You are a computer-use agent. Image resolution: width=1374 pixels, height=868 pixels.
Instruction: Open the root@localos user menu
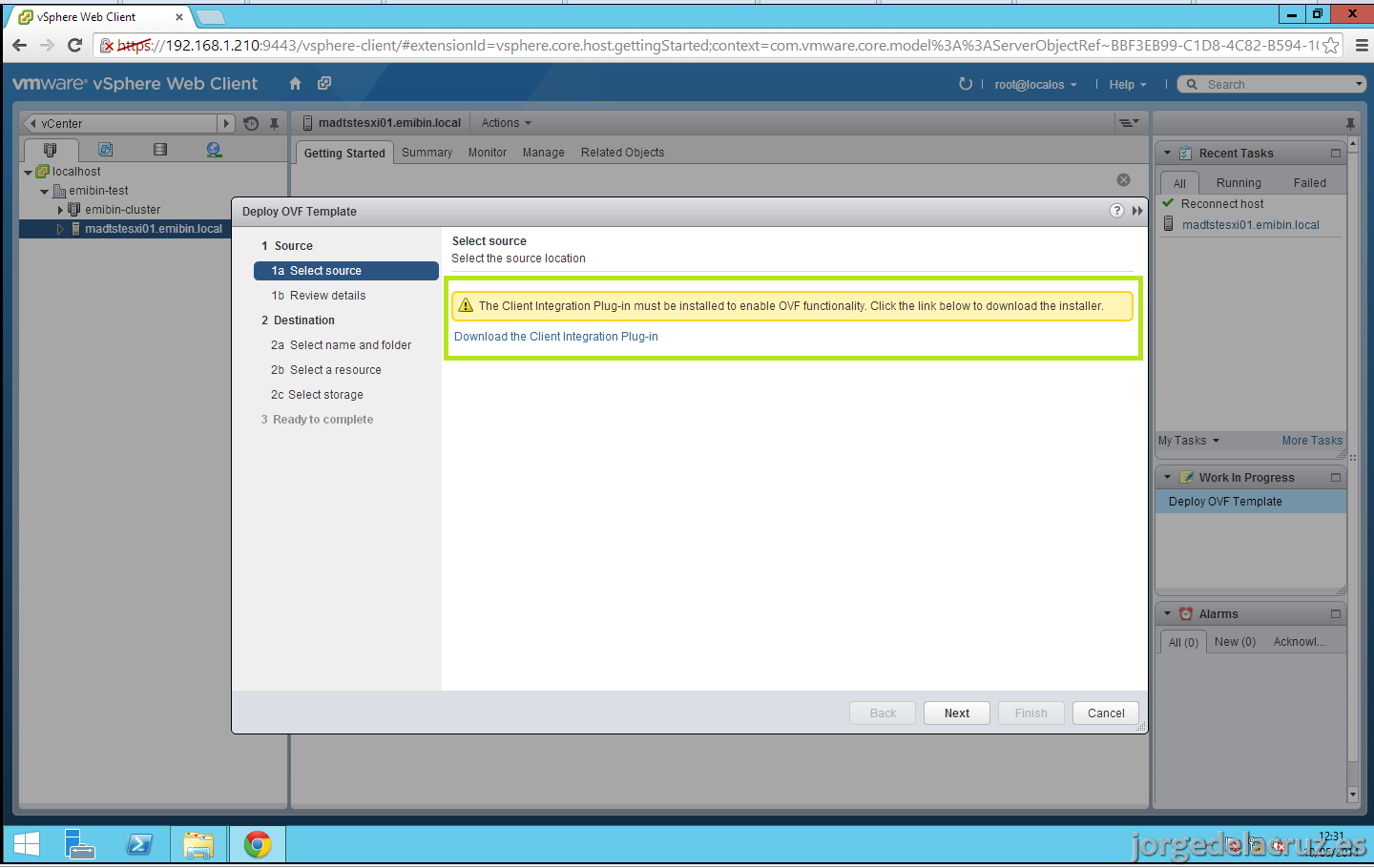point(1035,85)
